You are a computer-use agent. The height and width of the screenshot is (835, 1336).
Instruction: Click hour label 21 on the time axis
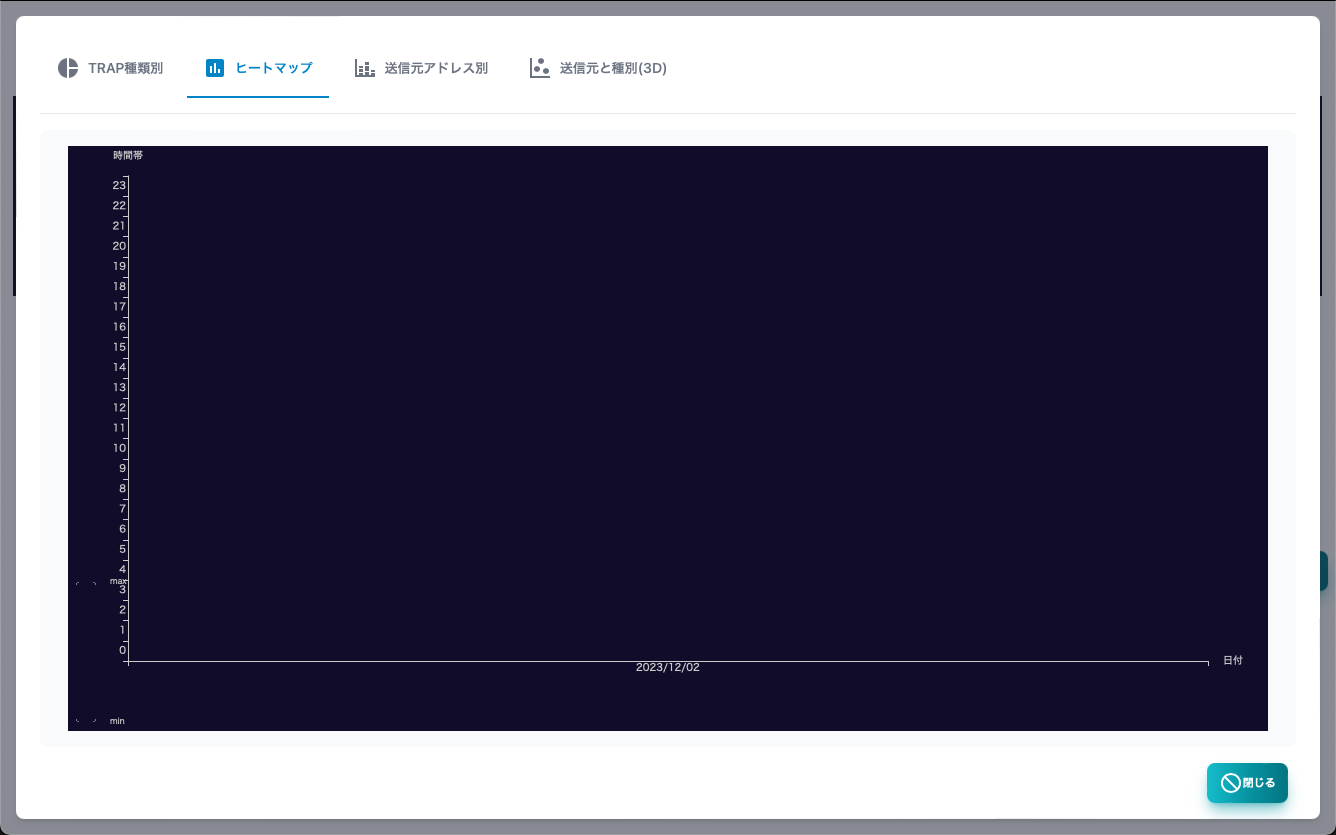(x=119, y=225)
